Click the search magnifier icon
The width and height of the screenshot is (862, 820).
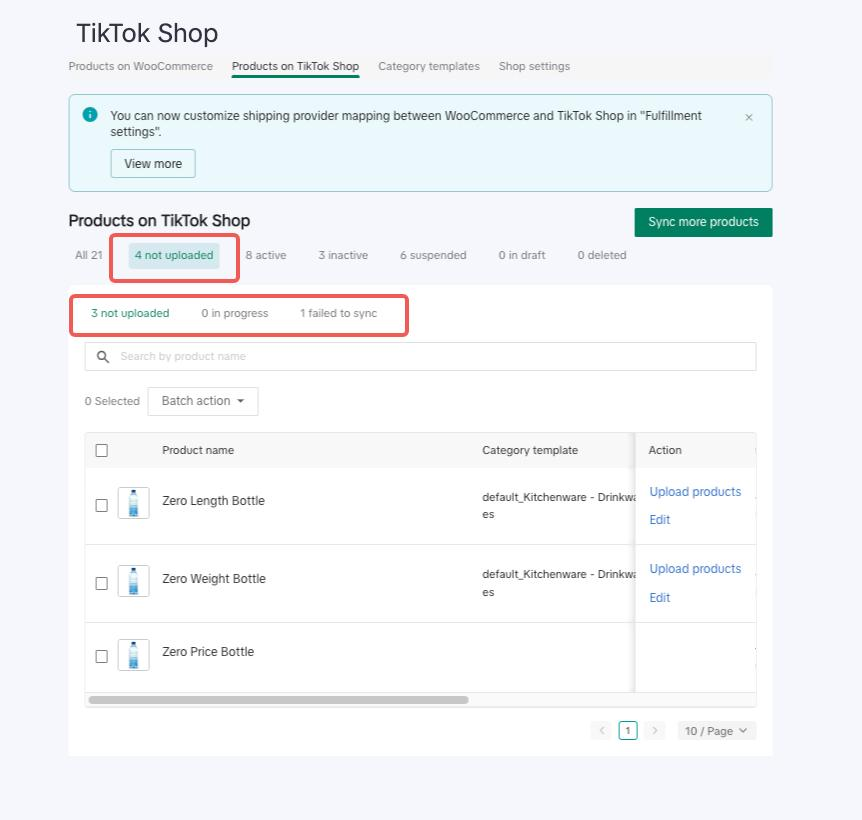click(102, 356)
